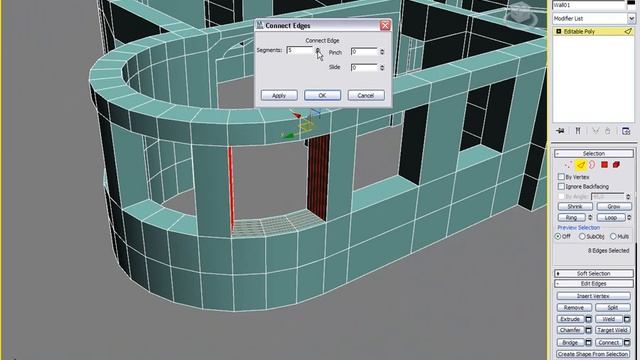The image size is (640, 360).
Task: Click the Connect button
Action: pyautogui.click(x=609, y=342)
